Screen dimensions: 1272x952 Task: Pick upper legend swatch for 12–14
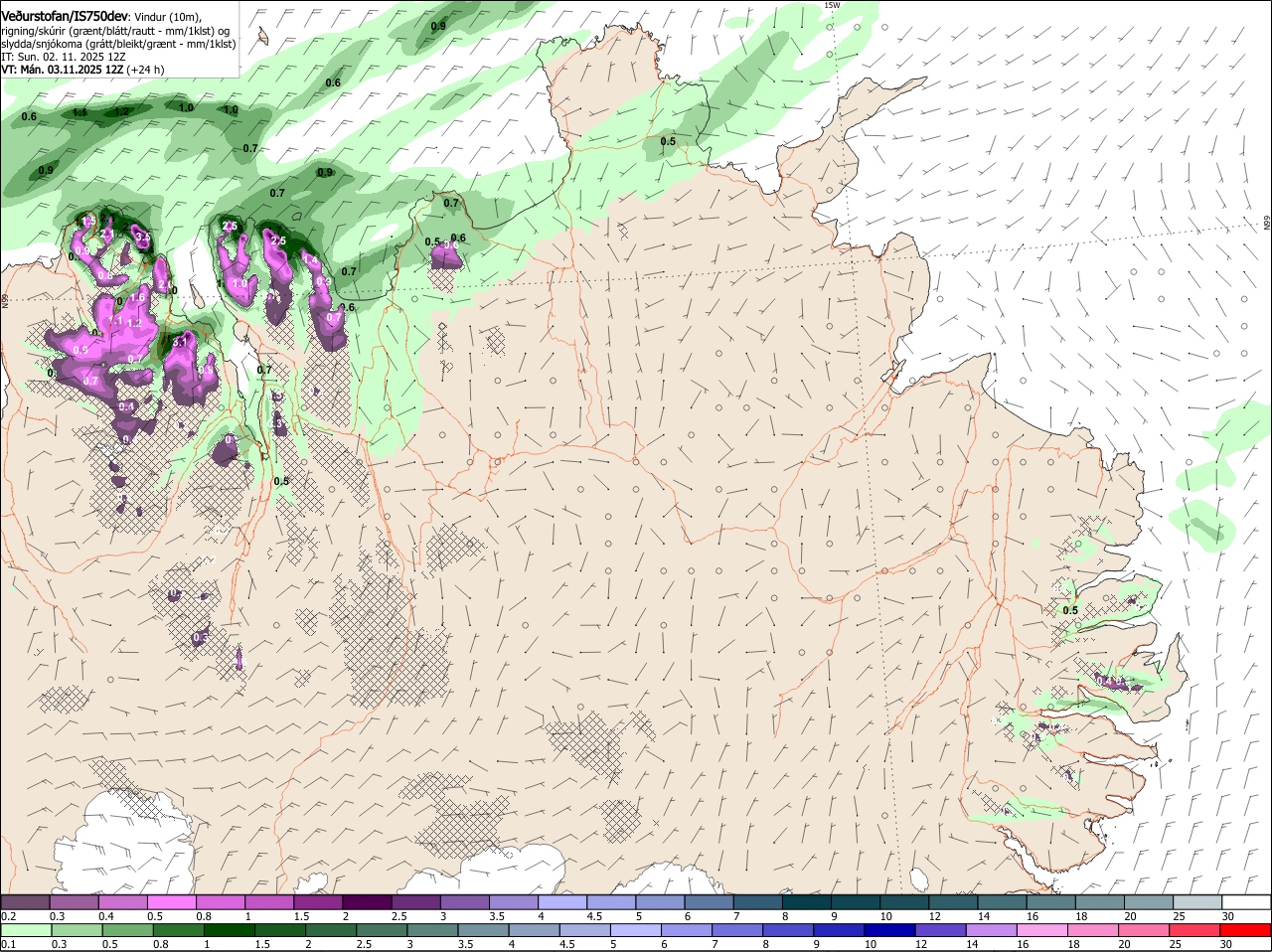[954, 902]
